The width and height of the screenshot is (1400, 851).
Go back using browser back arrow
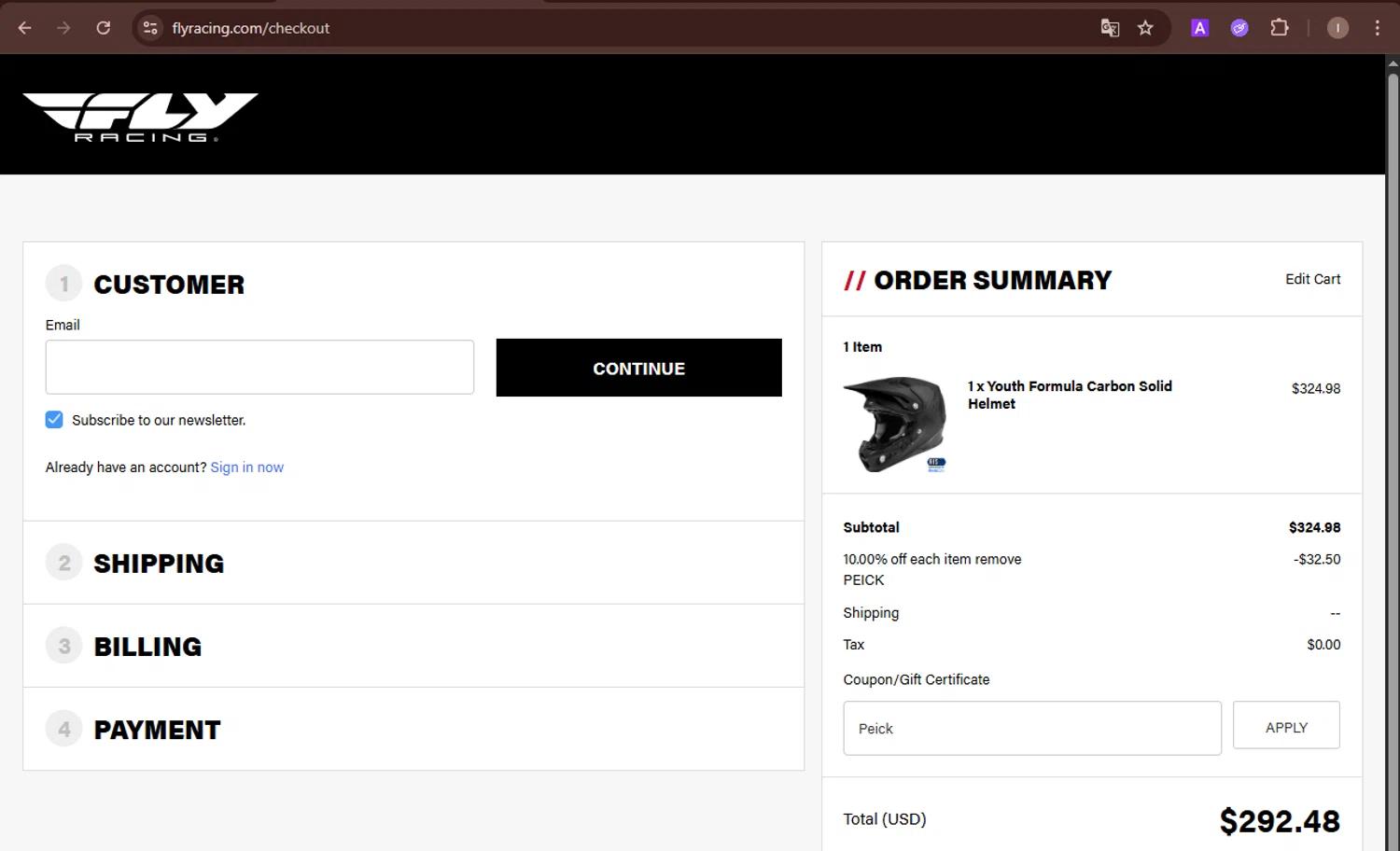tap(25, 28)
